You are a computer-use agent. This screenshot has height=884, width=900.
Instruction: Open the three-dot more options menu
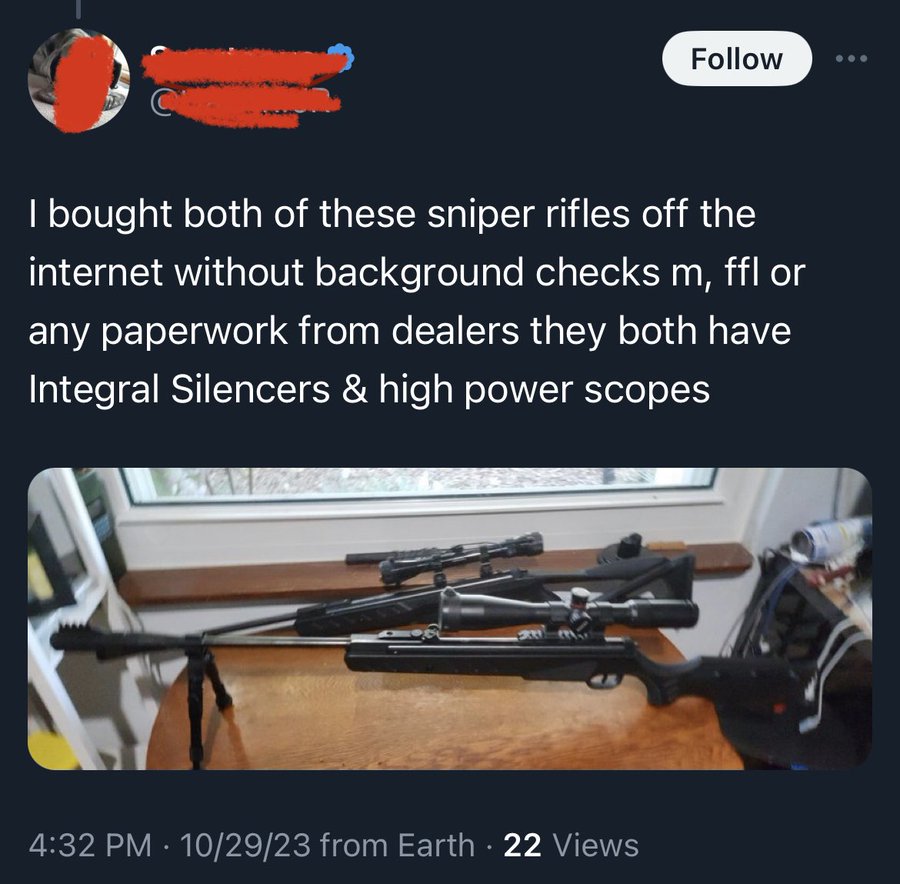[851, 59]
